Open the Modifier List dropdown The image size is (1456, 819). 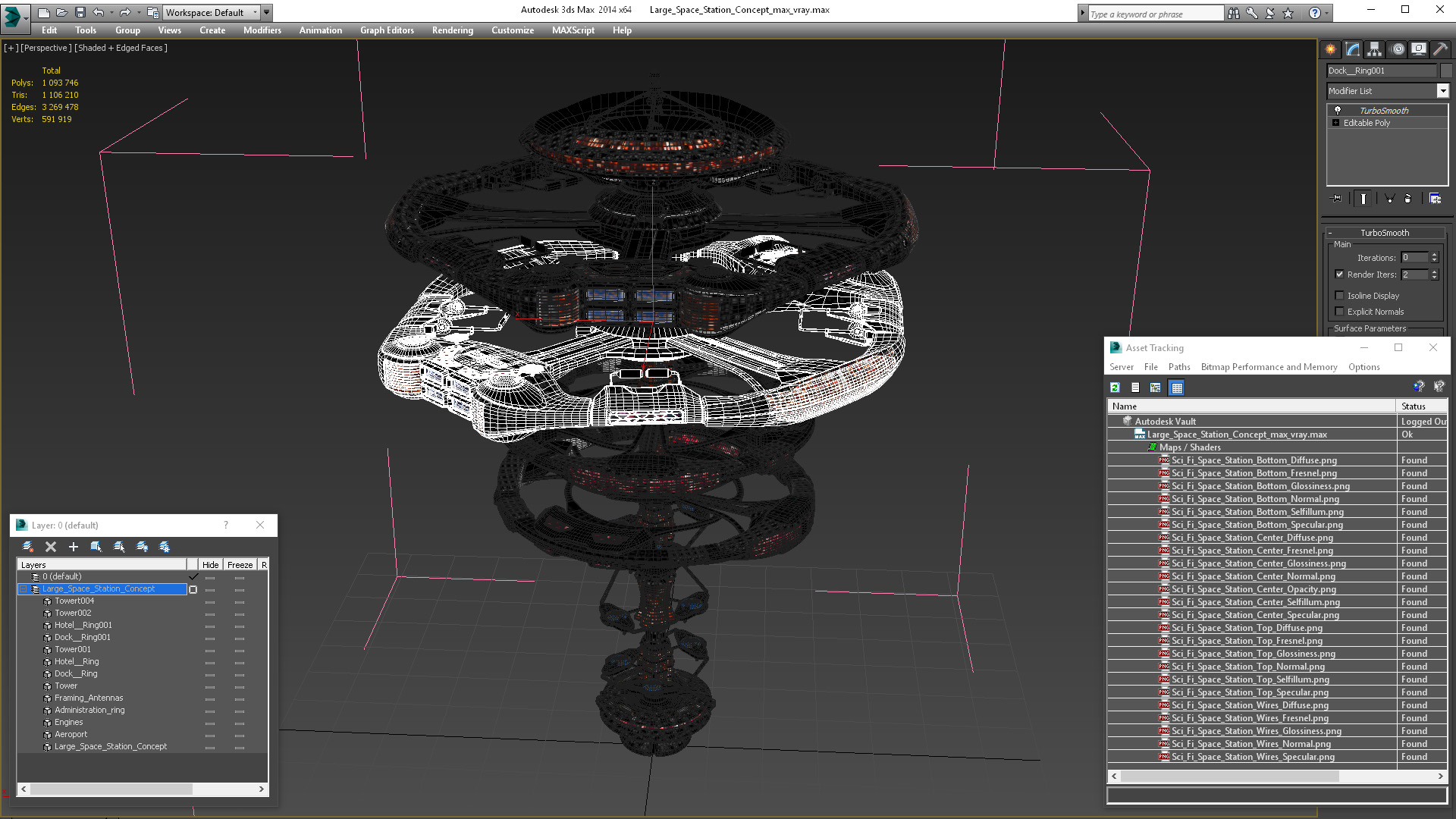coord(1442,91)
